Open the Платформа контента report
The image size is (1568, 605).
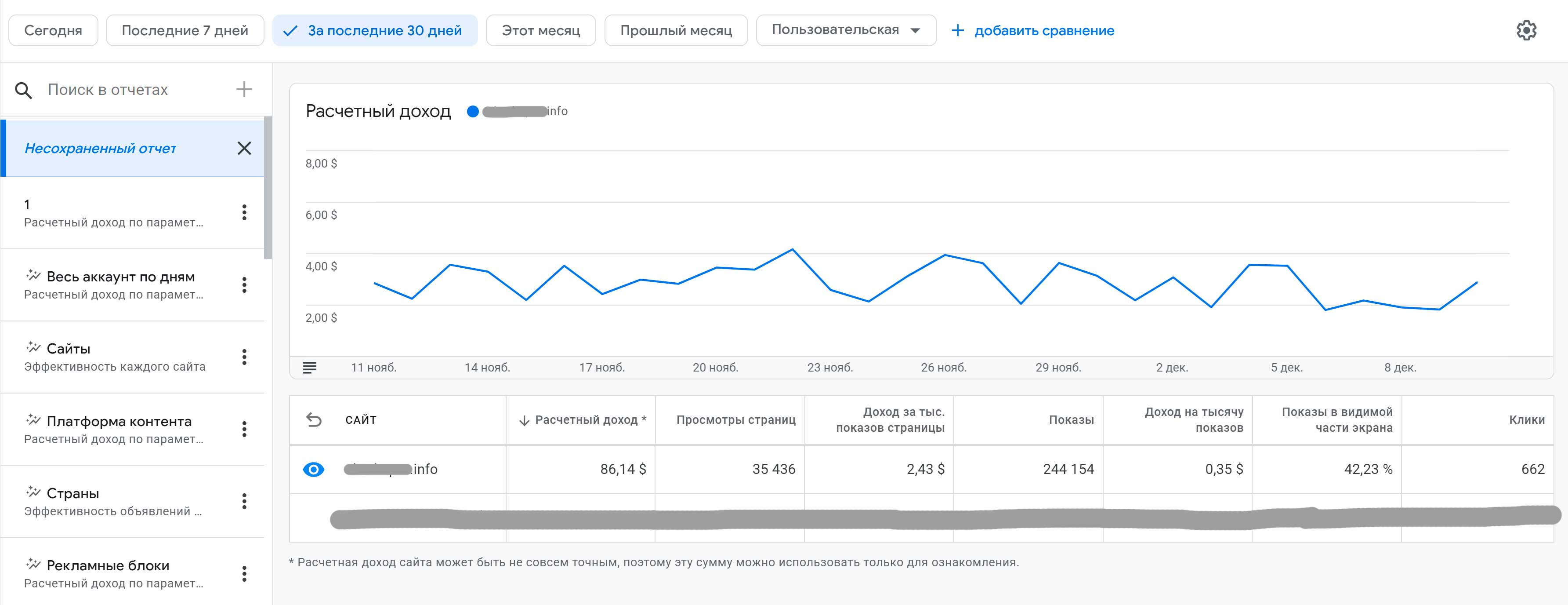(x=119, y=422)
